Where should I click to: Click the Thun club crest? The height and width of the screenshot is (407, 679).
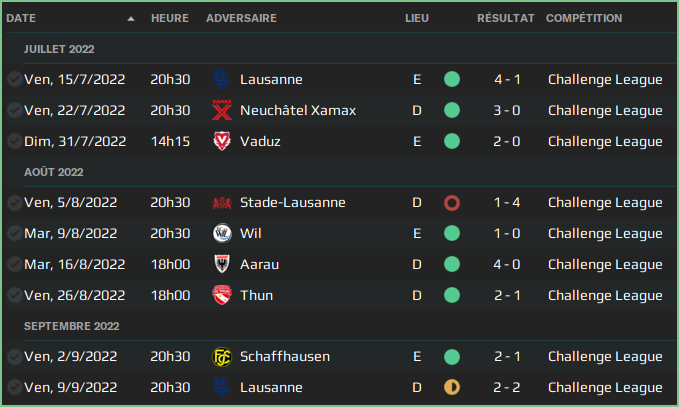(222, 296)
